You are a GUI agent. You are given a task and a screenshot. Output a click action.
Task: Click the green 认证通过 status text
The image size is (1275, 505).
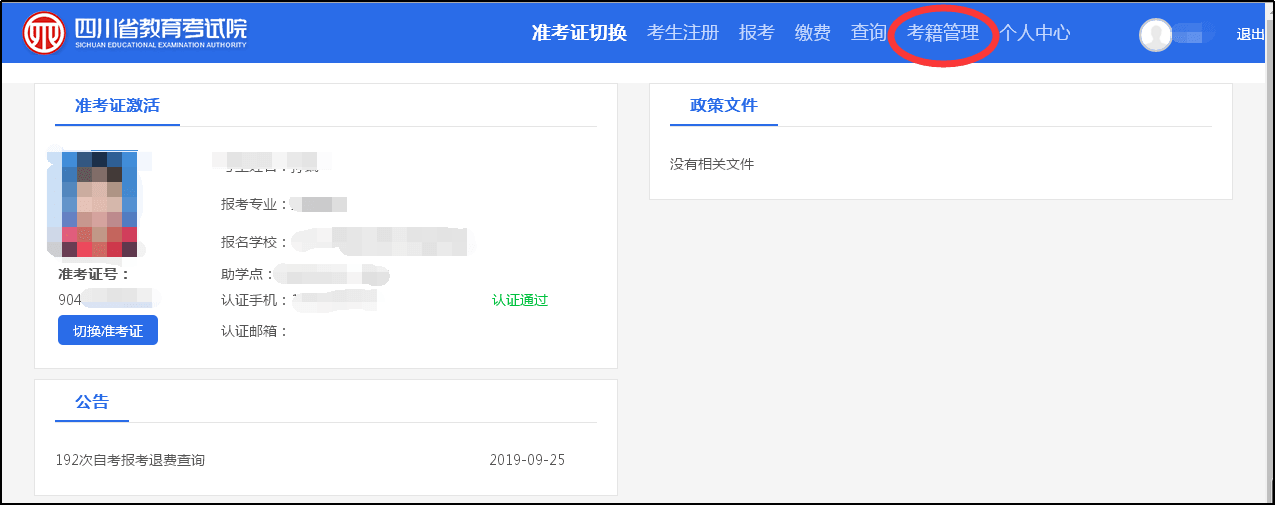519,300
